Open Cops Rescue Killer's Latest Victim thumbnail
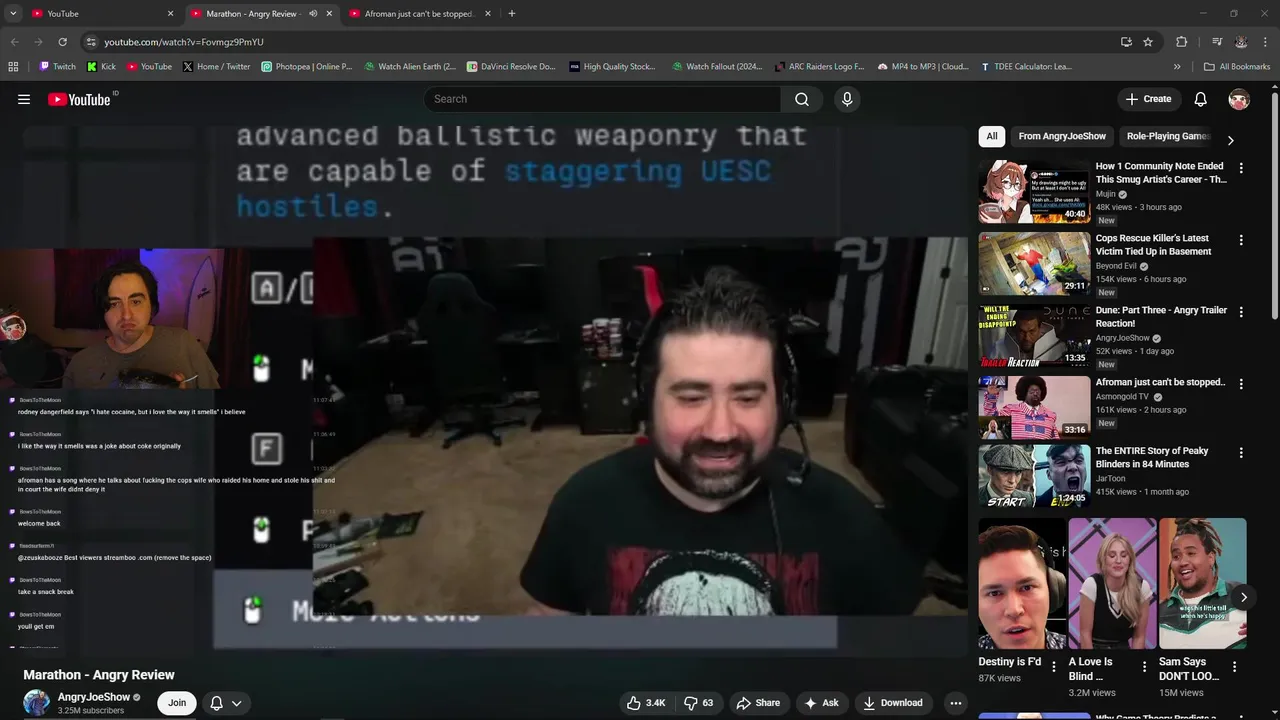Screen dimensions: 1280x720 tap(1034, 264)
